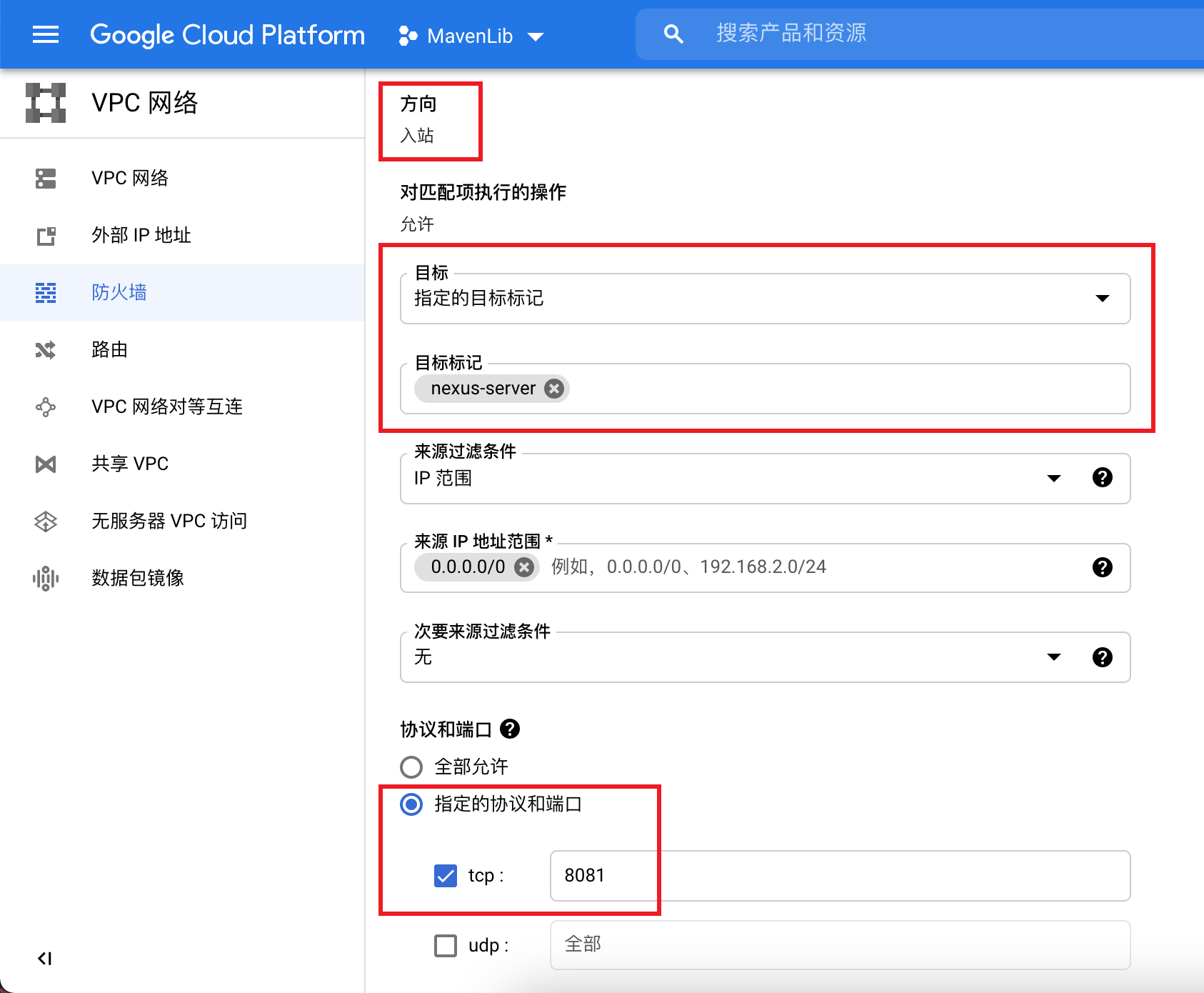Open the hamburger navigation menu

pyautogui.click(x=46, y=34)
